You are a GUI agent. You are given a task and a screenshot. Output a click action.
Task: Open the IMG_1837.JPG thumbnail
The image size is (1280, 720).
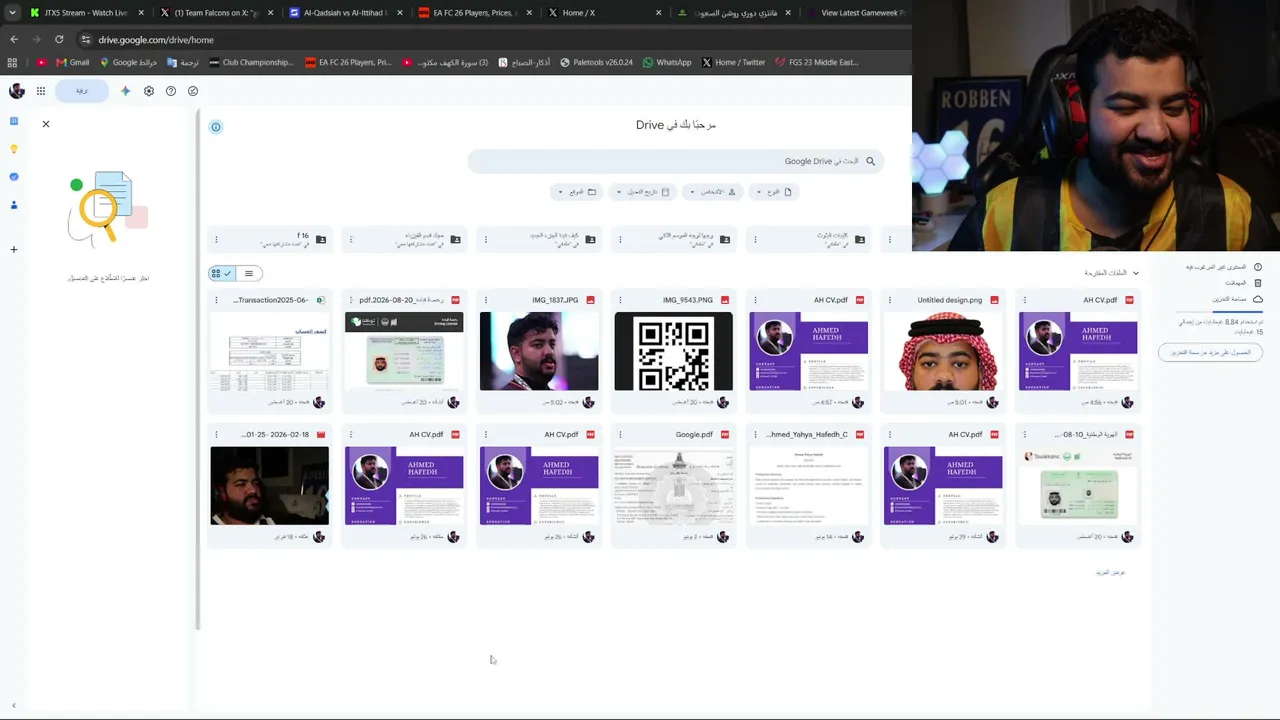click(539, 351)
